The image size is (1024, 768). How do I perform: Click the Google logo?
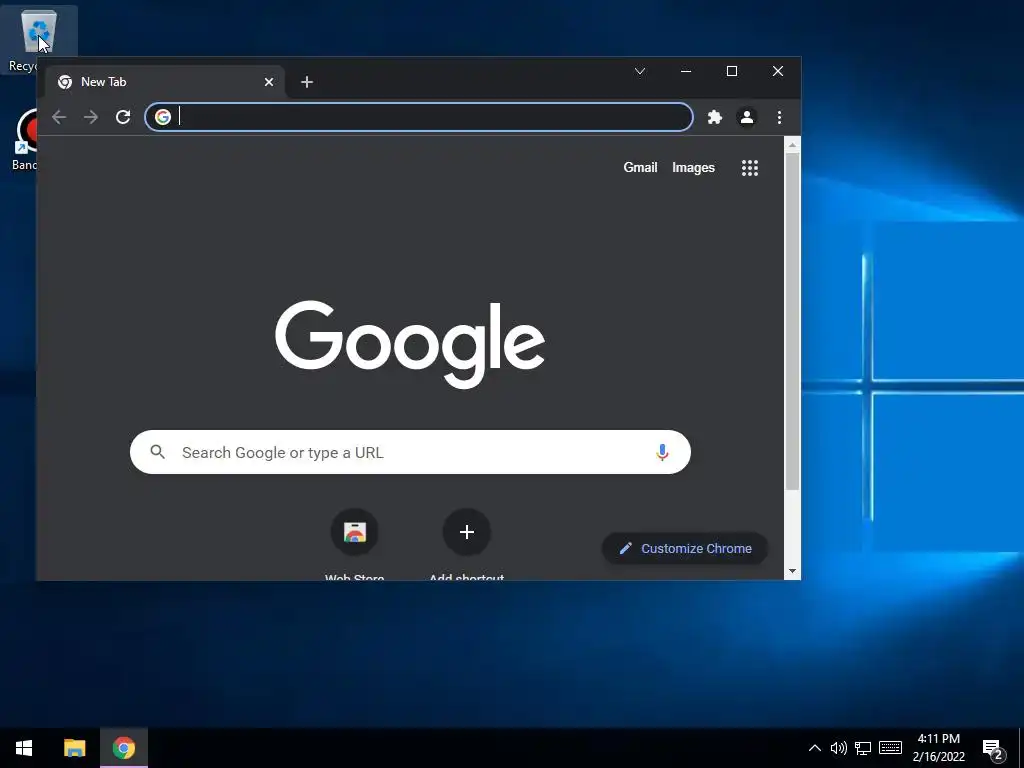(x=409, y=344)
